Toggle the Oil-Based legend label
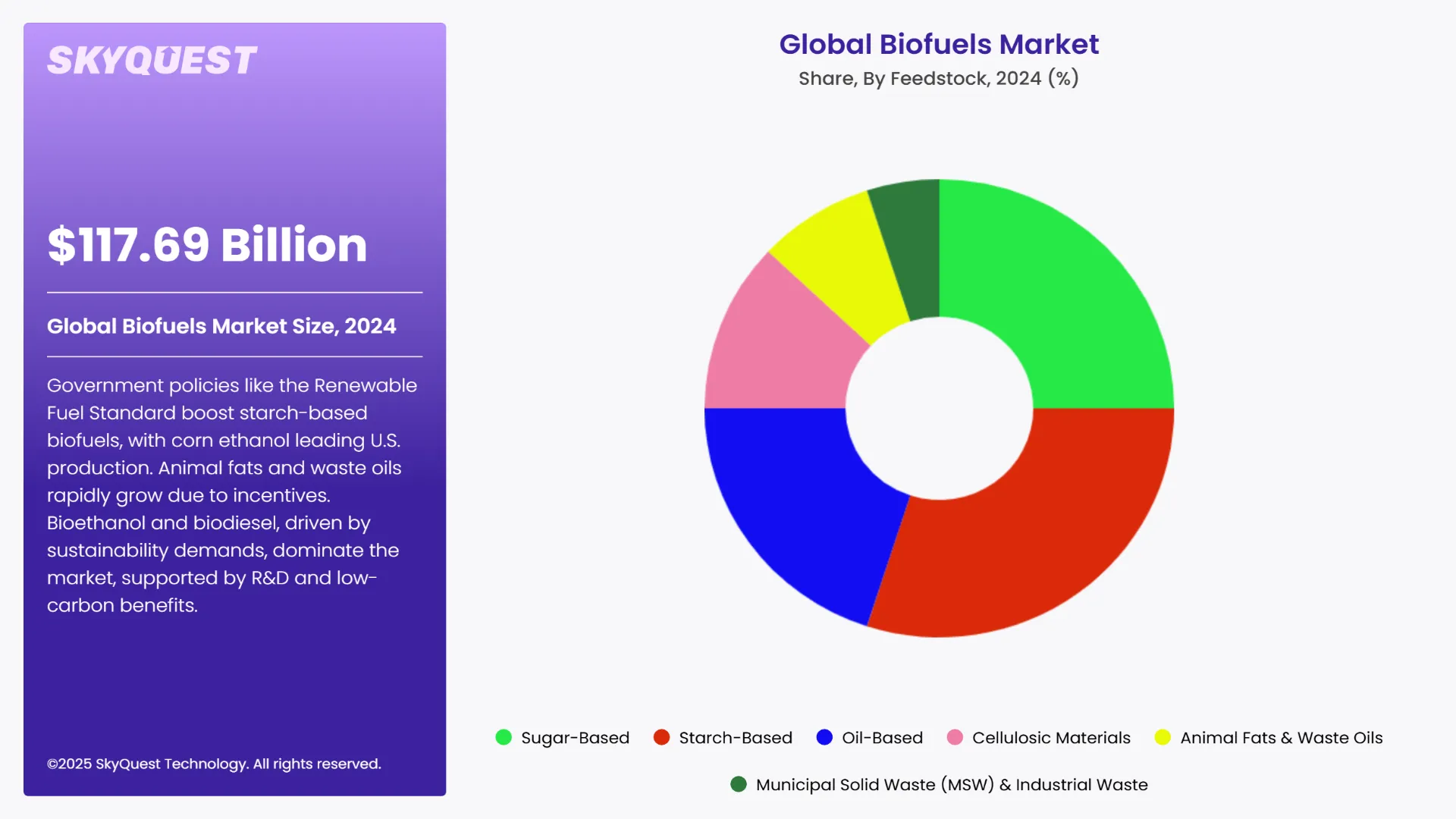Viewport: 1456px width, 819px height. [x=882, y=738]
